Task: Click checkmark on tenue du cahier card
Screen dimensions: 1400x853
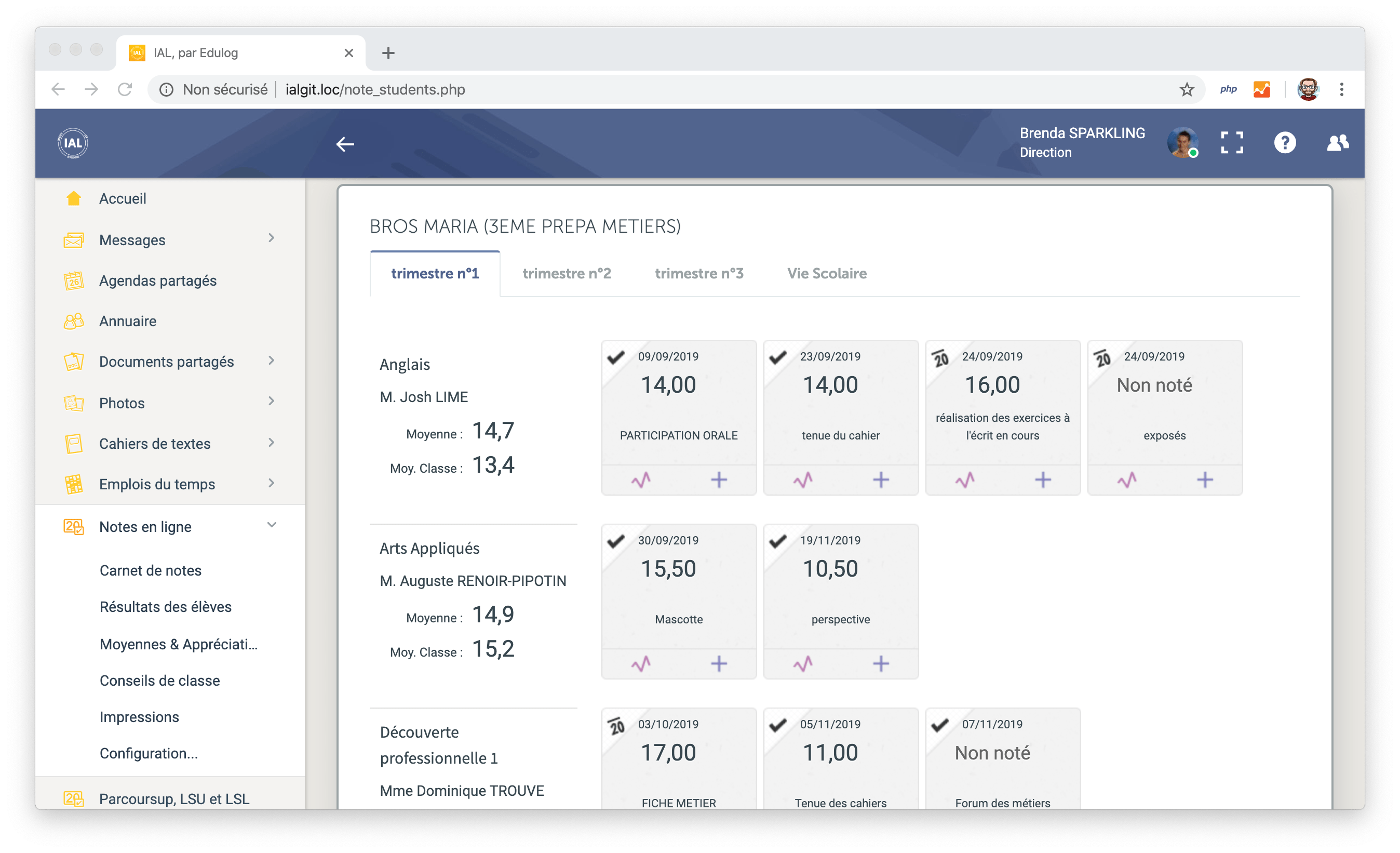Action: (x=778, y=357)
